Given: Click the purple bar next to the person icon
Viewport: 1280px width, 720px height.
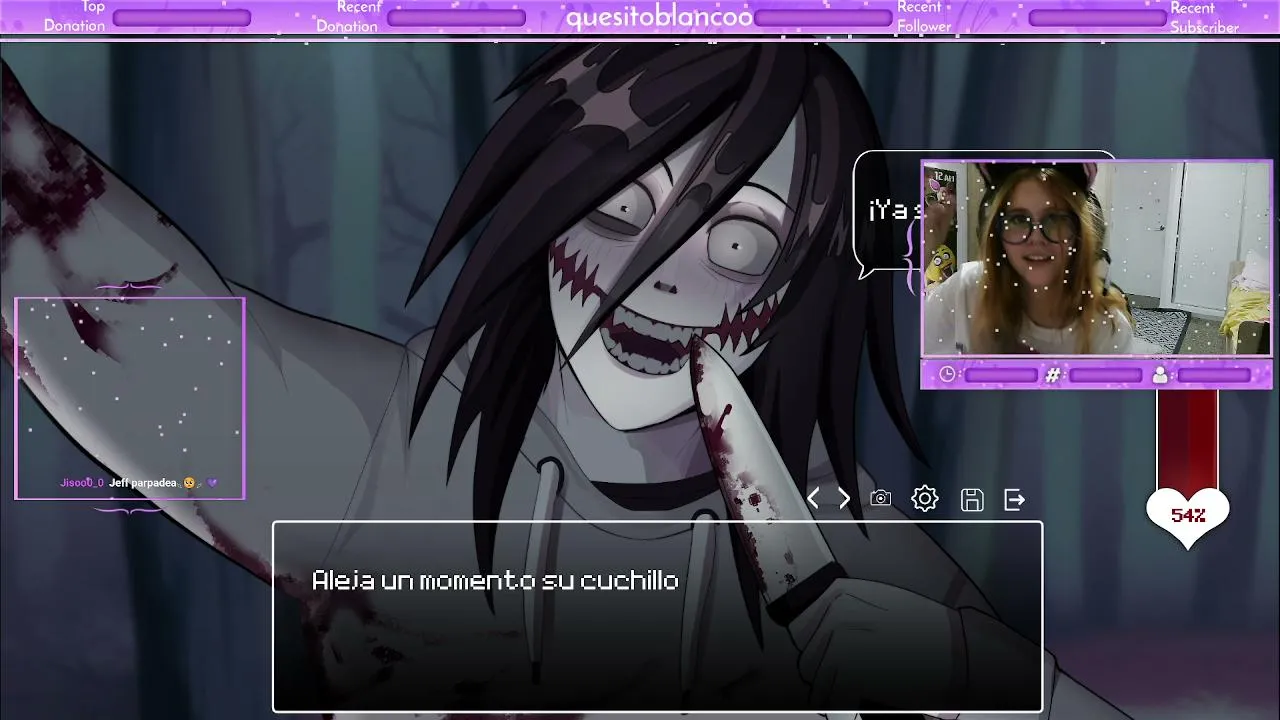Looking at the screenshot, I should 1214,375.
